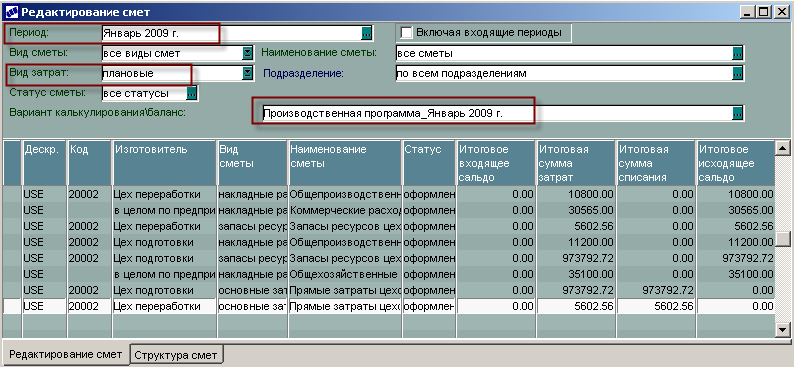This screenshot has height=367, width=794.
Task: Click cost cell 35100.00 in сумма затрат
Action: (576, 274)
